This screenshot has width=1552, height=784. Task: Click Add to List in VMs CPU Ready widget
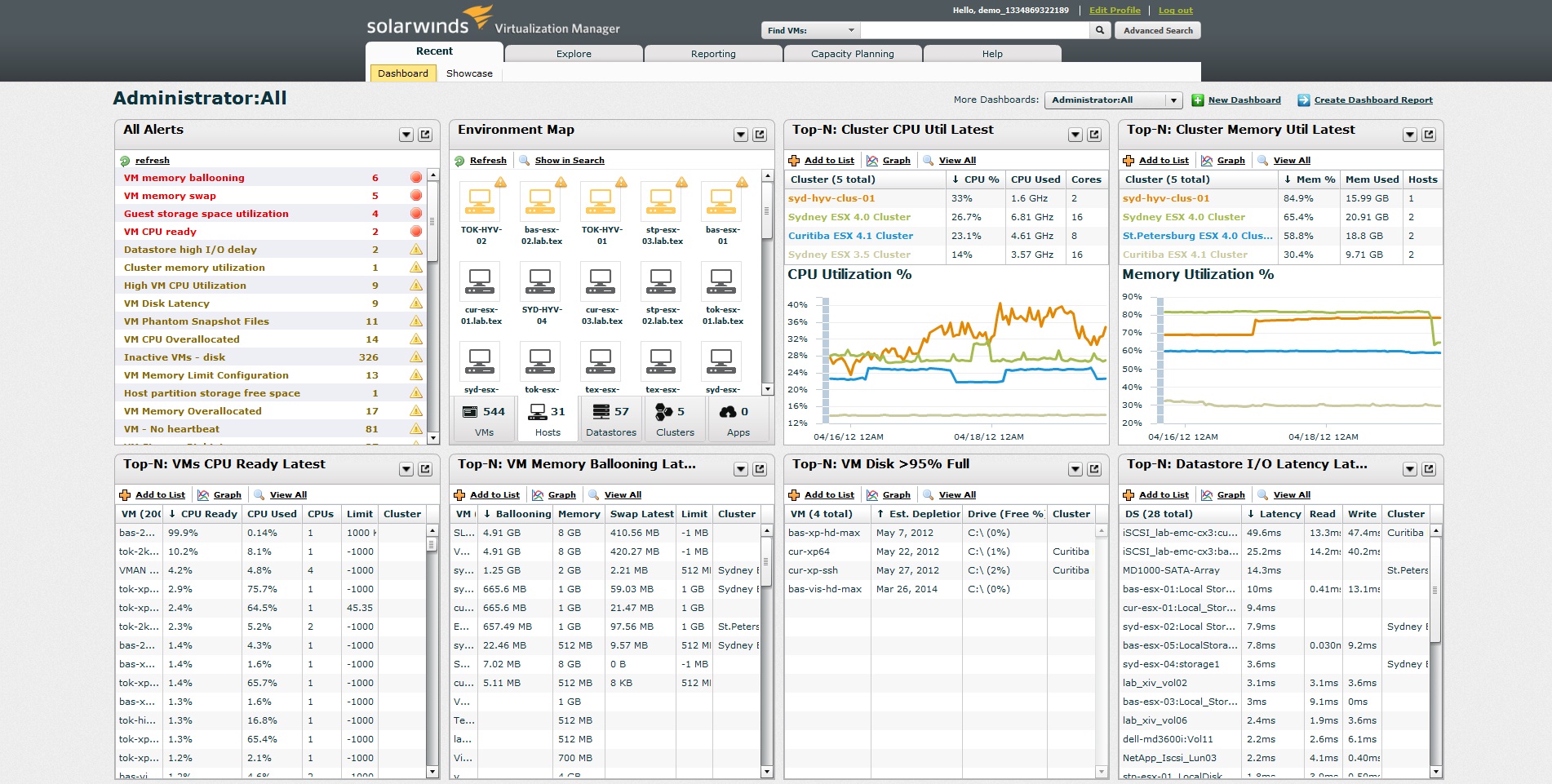coord(160,495)
